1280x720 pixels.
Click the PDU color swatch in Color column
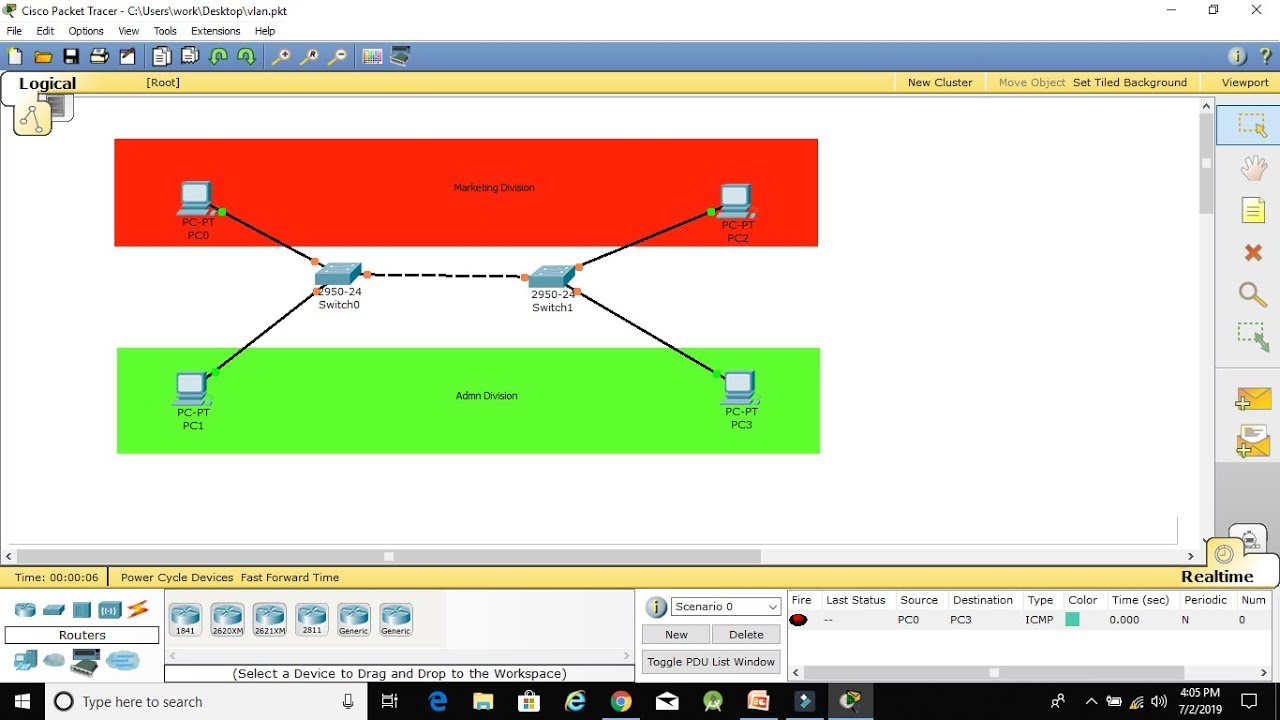1072,620
